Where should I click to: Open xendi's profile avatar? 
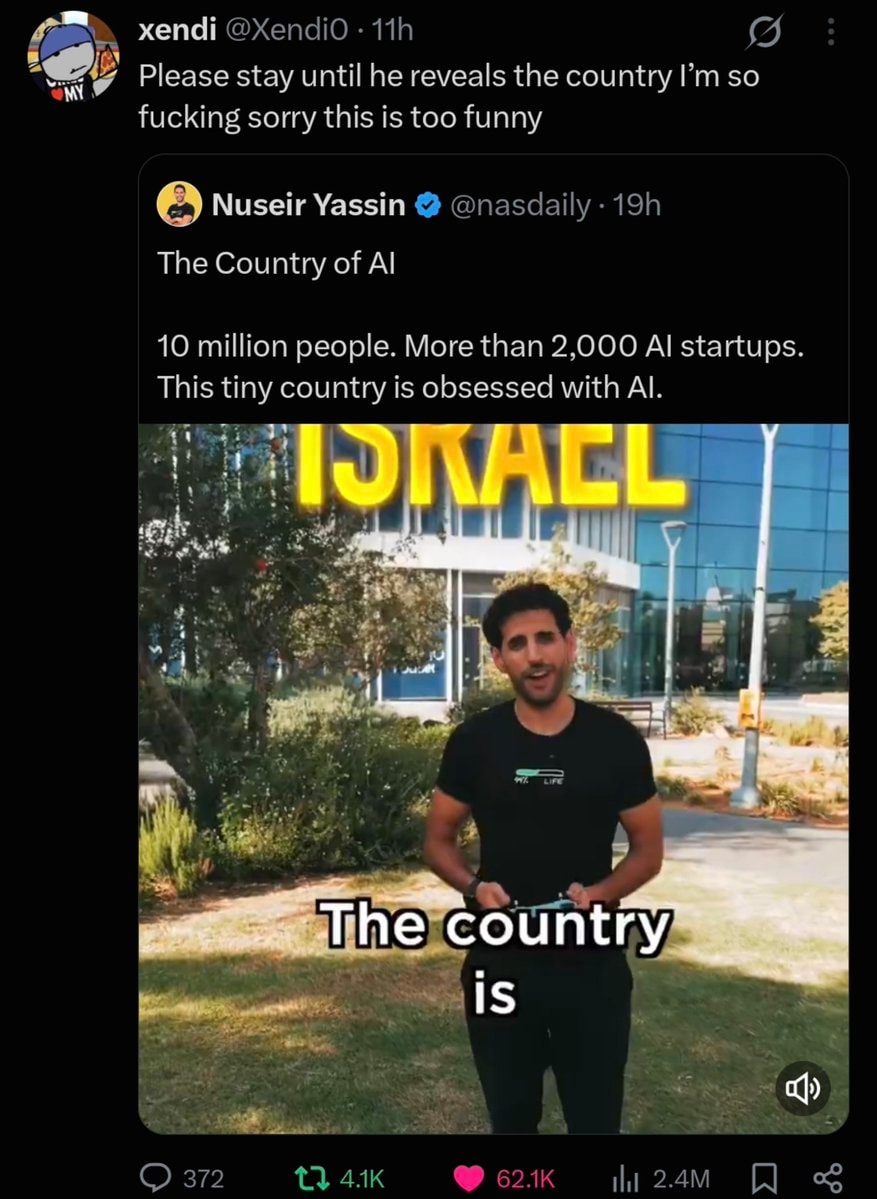[x=73, y=56]
